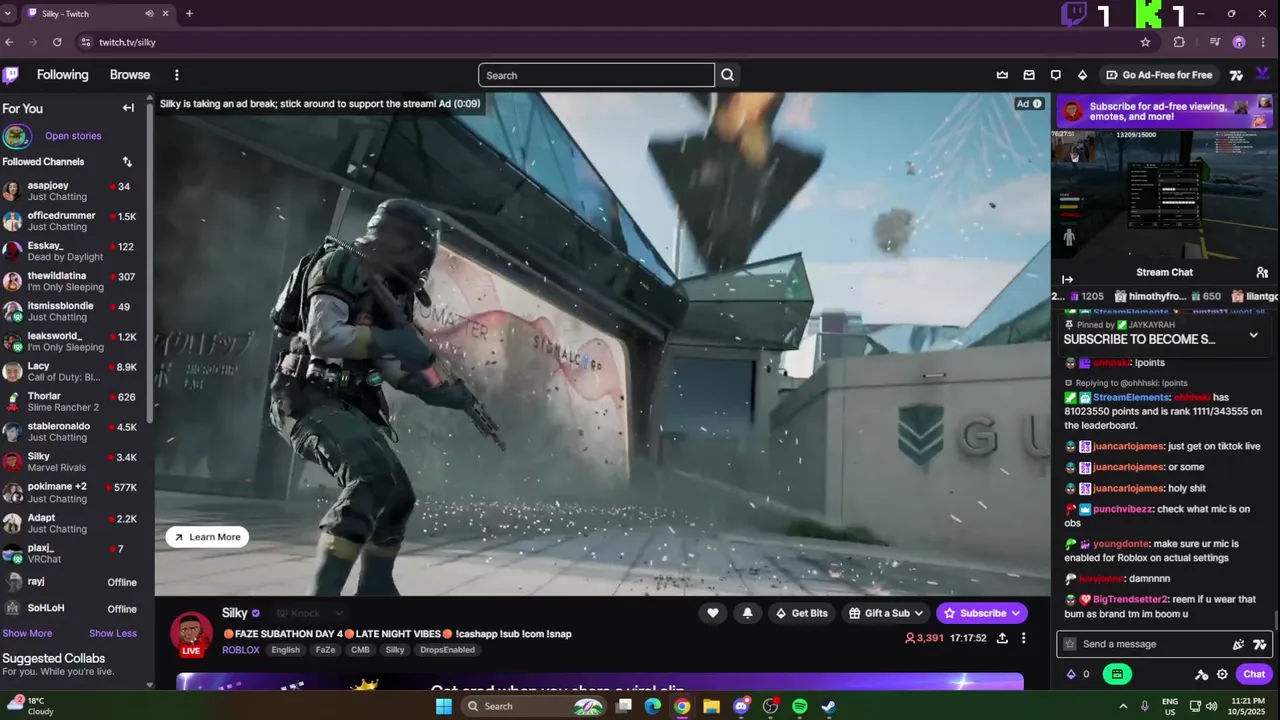
Task: Click the bits diamond icon in the top bar
Action: pyautogui.click(x=1082, y=75)
